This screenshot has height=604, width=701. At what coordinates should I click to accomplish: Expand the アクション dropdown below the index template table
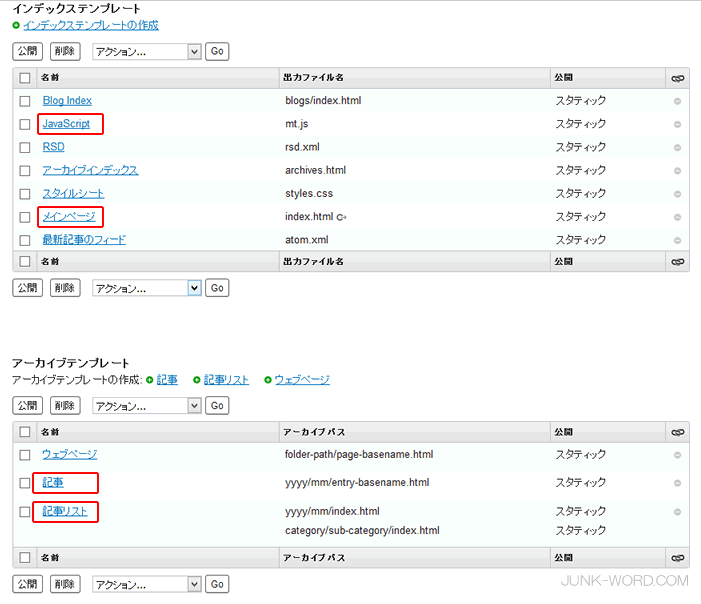(147, 288)
